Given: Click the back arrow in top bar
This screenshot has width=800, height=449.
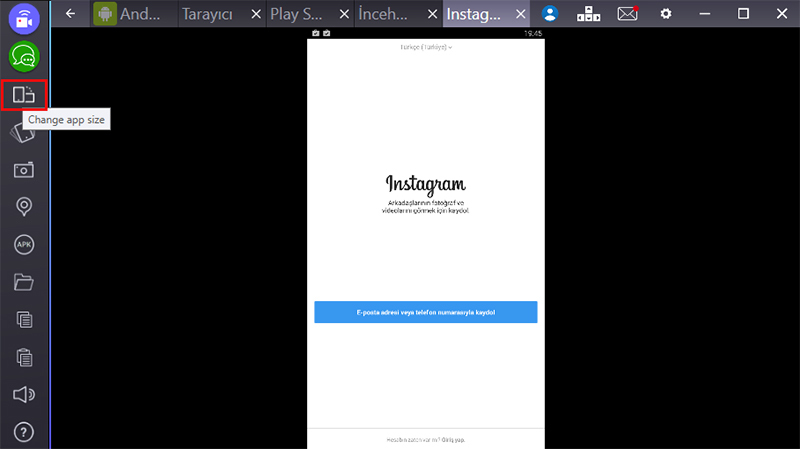Looking at the screenshot, I should [70, 14].
